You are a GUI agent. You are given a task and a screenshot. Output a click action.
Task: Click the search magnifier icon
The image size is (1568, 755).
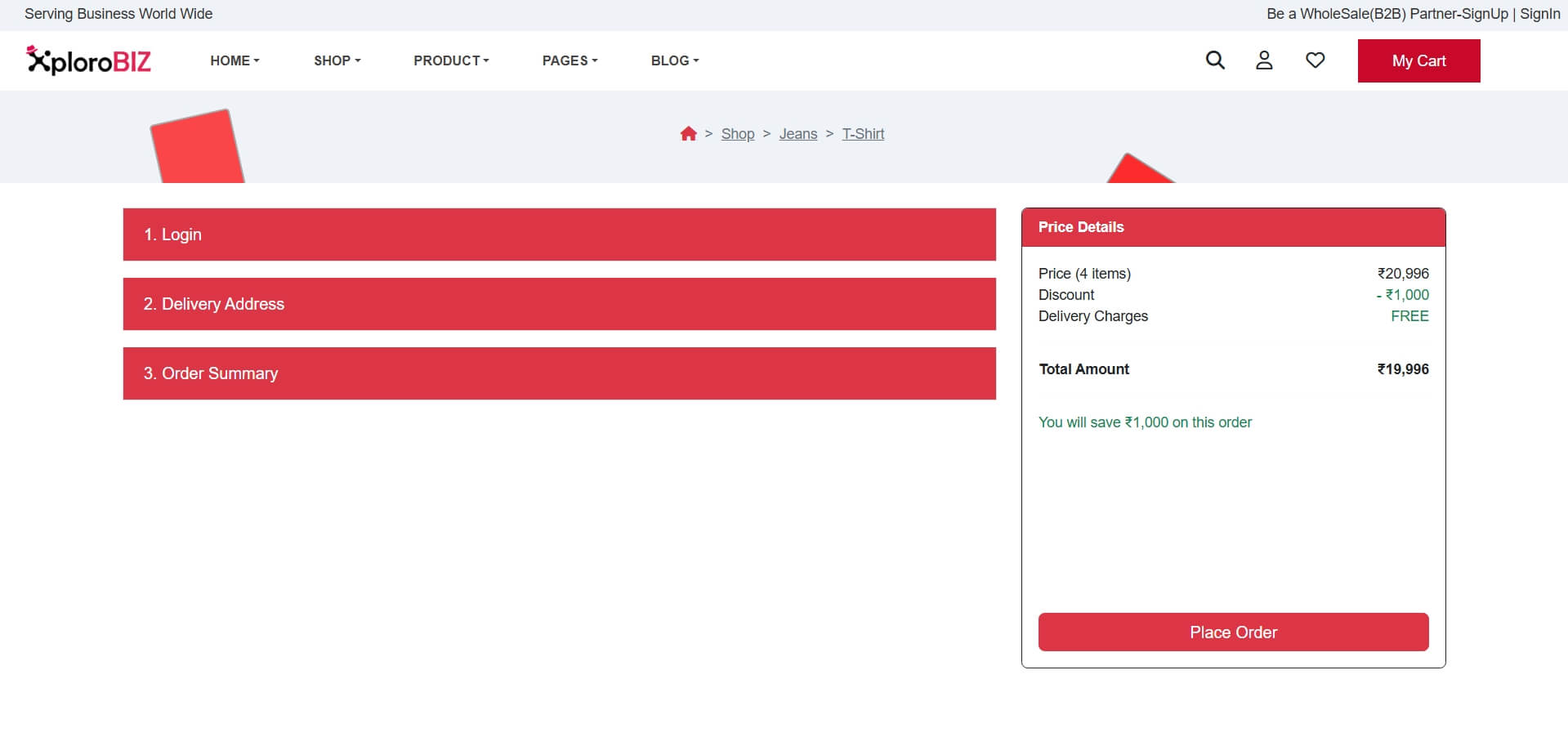1215,60
